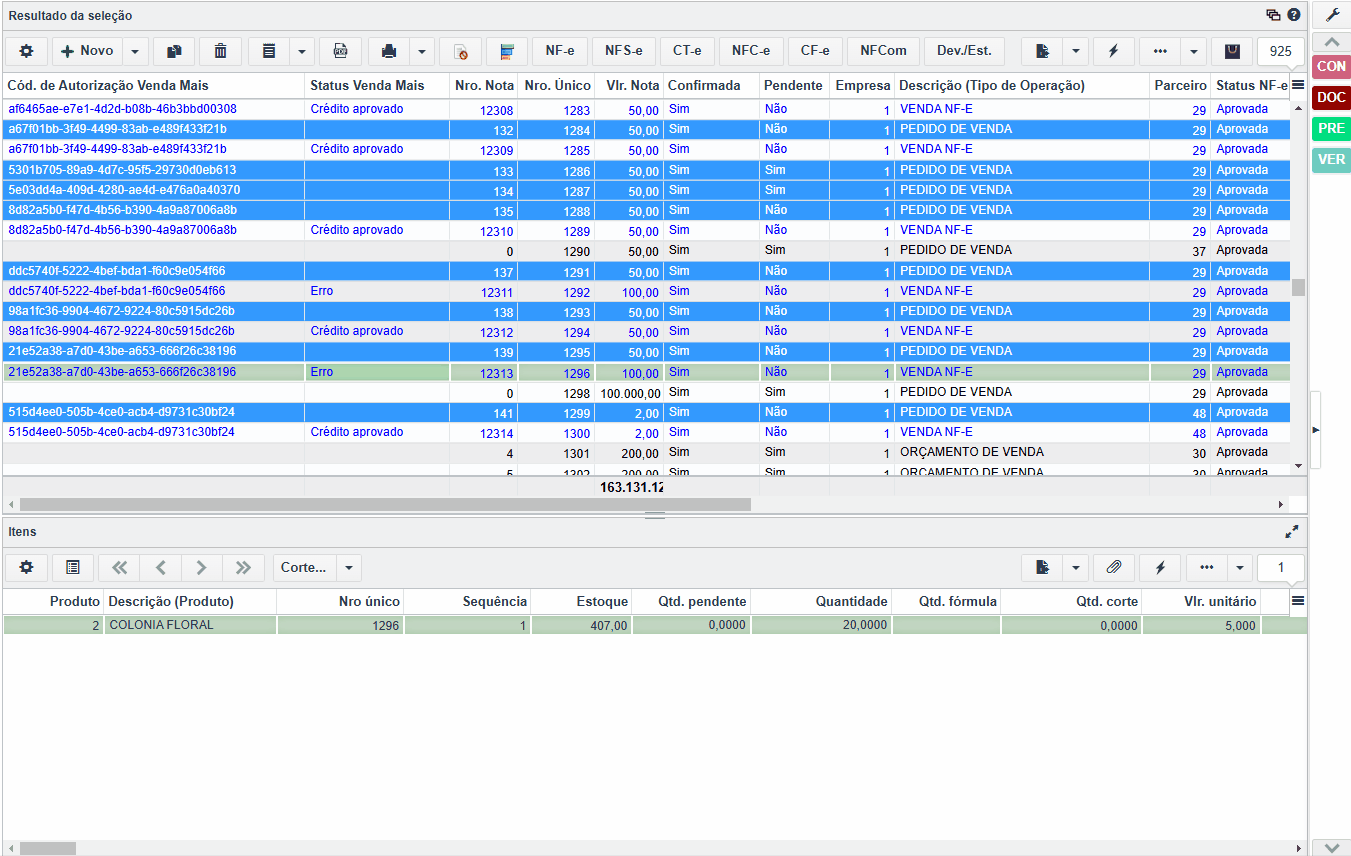Click the list view icon in top toolbar
This screenshot has height=856, width=1351.
[x=268, y=51]
